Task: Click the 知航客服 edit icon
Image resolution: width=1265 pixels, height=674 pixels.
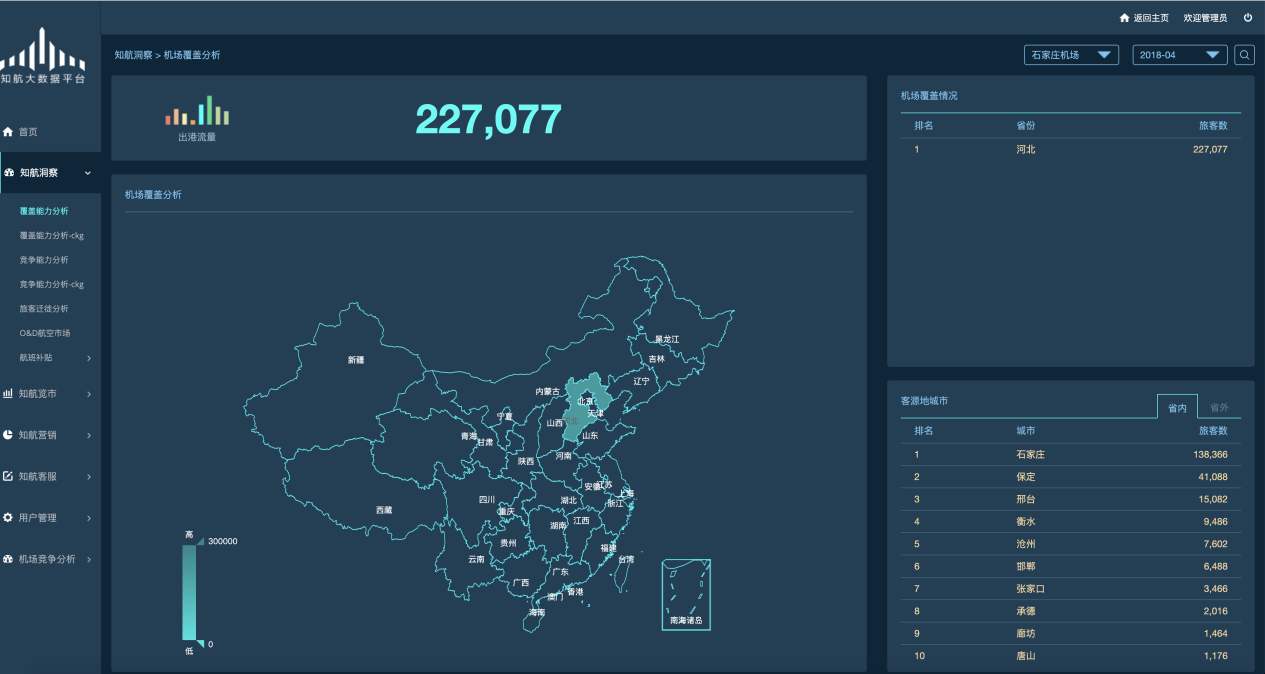Action: pos(9,477)
